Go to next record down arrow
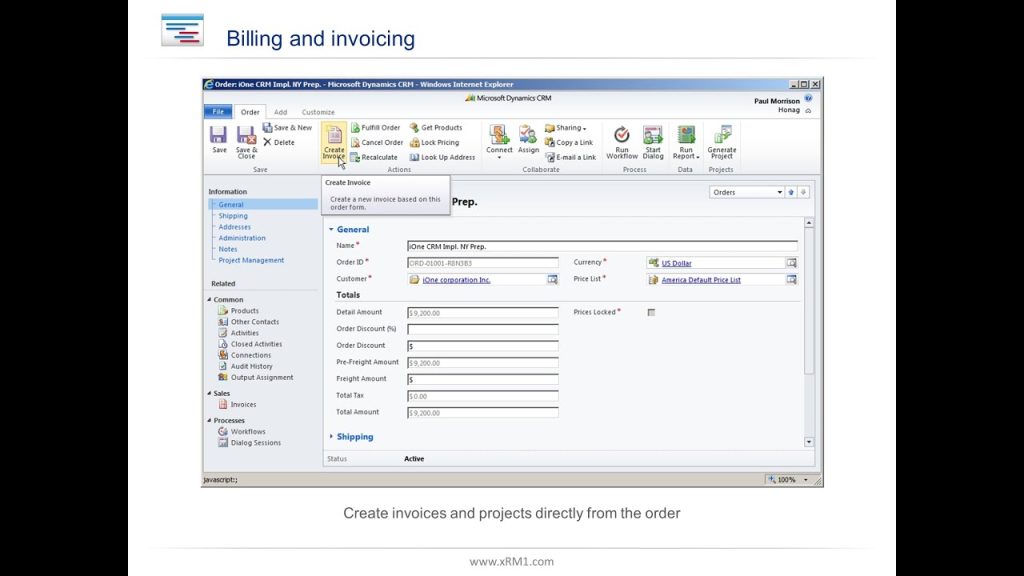This screenshot has height=576, width=1024. [803, 192]
